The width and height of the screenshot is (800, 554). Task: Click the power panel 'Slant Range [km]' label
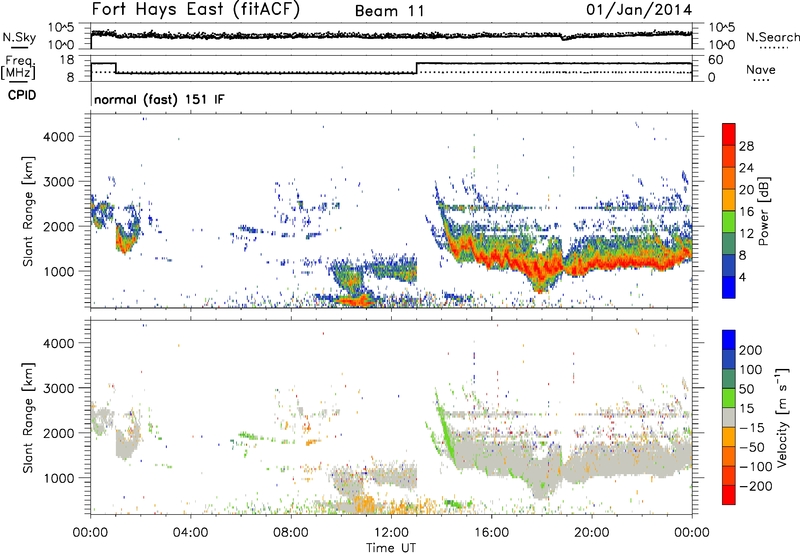28,211
